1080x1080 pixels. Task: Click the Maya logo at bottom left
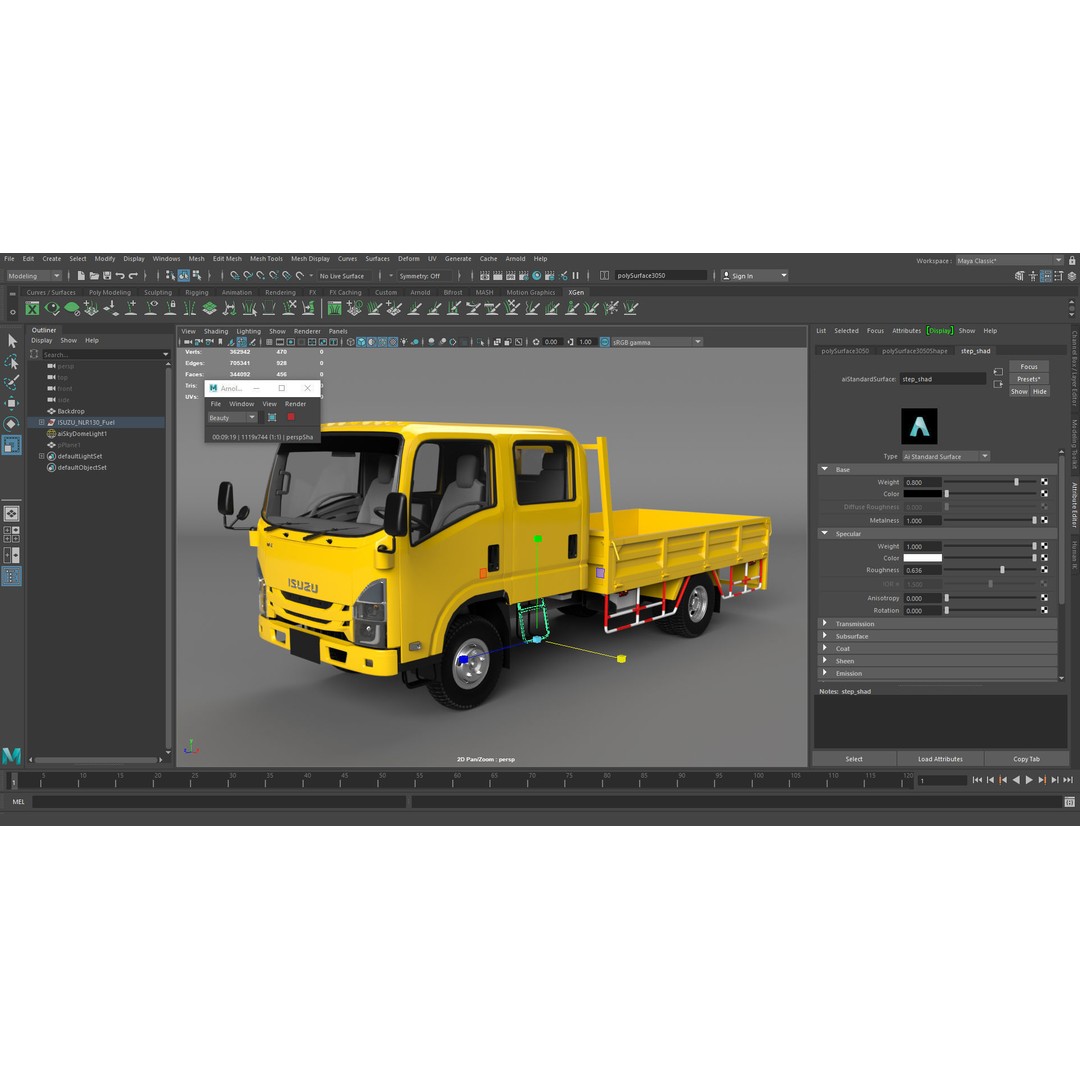[x=12, y=756]
